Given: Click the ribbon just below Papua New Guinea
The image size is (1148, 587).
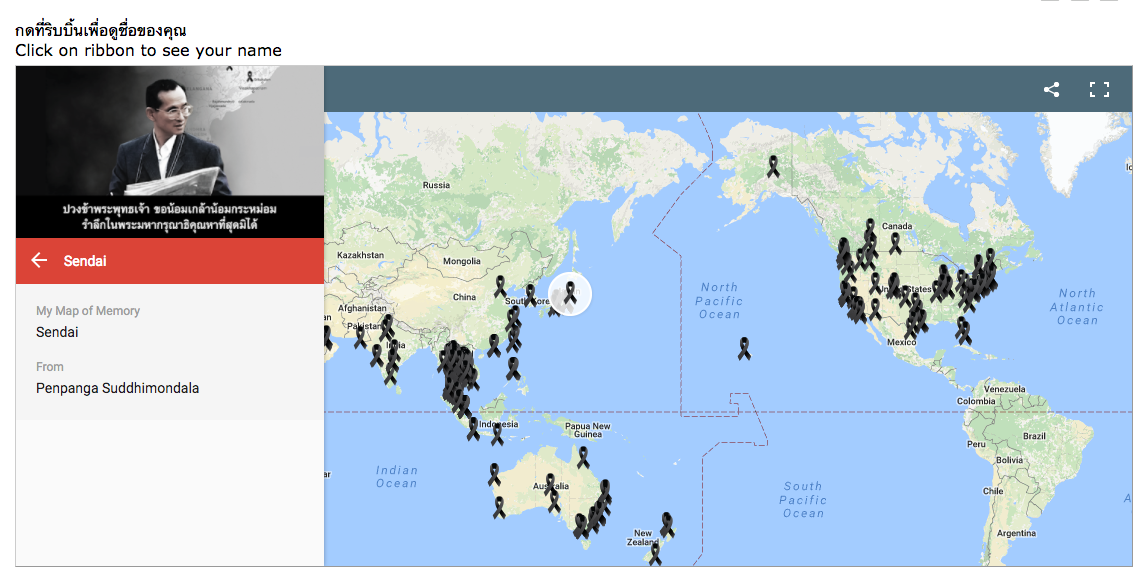Looking at the screenshot, I should (x=583, y=457).
